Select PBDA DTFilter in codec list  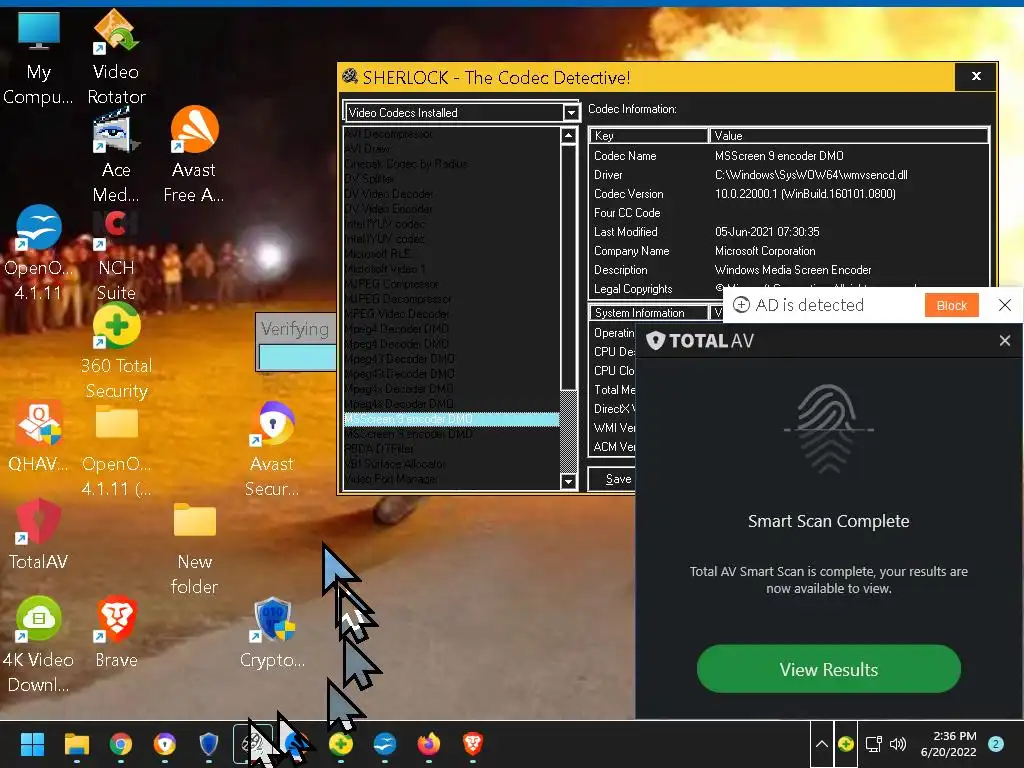(x=452, y=449)
